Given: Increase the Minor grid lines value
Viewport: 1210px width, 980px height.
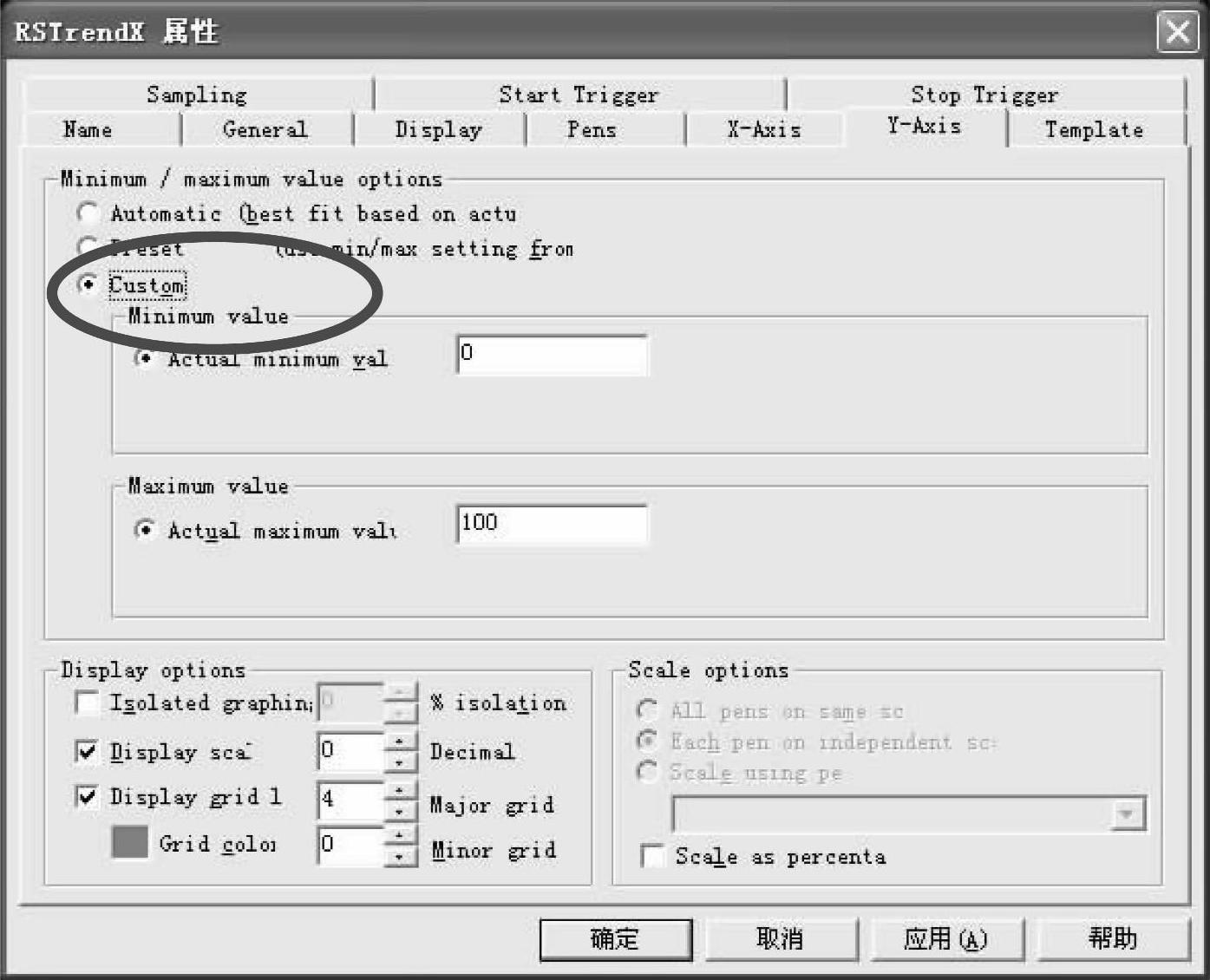Looking at the screenshot, I should point(399,835).
